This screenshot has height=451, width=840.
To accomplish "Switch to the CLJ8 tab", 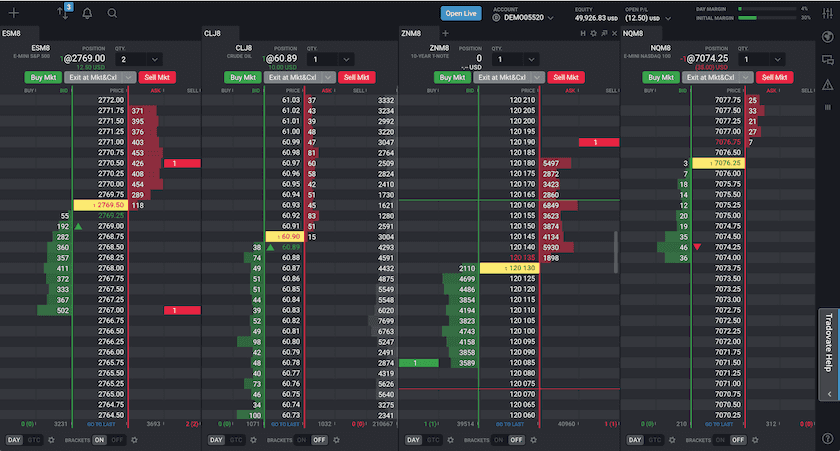I will tap(212, 33).
